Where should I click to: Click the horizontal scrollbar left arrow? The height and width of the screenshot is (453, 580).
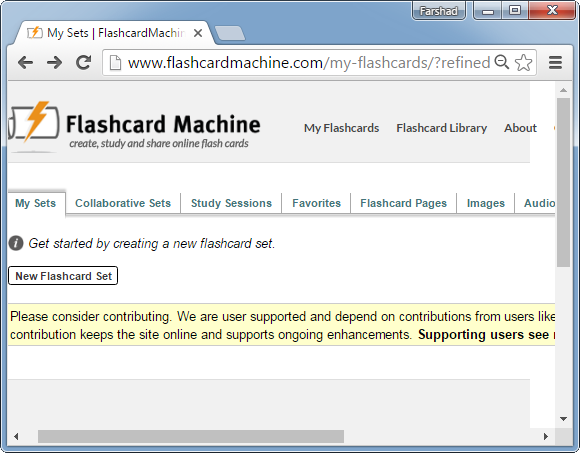(x=16, y=436)
